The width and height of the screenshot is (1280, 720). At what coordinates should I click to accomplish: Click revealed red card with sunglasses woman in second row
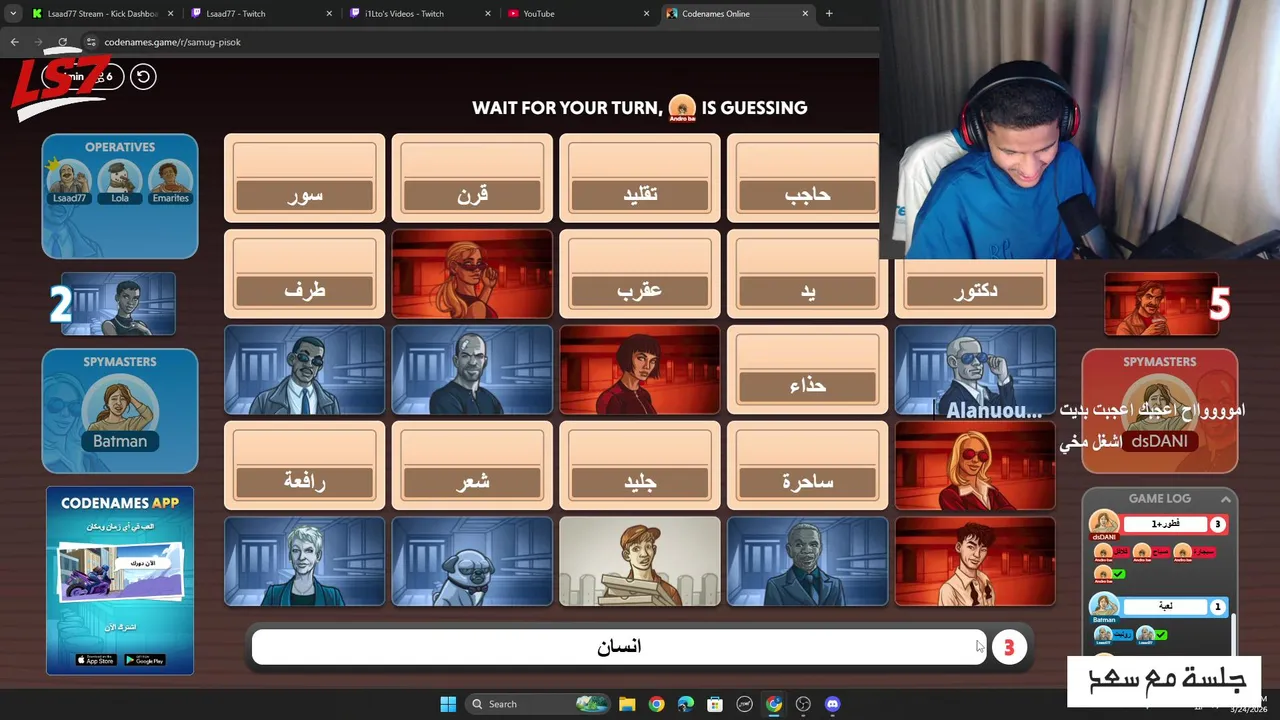click(472, 274)
